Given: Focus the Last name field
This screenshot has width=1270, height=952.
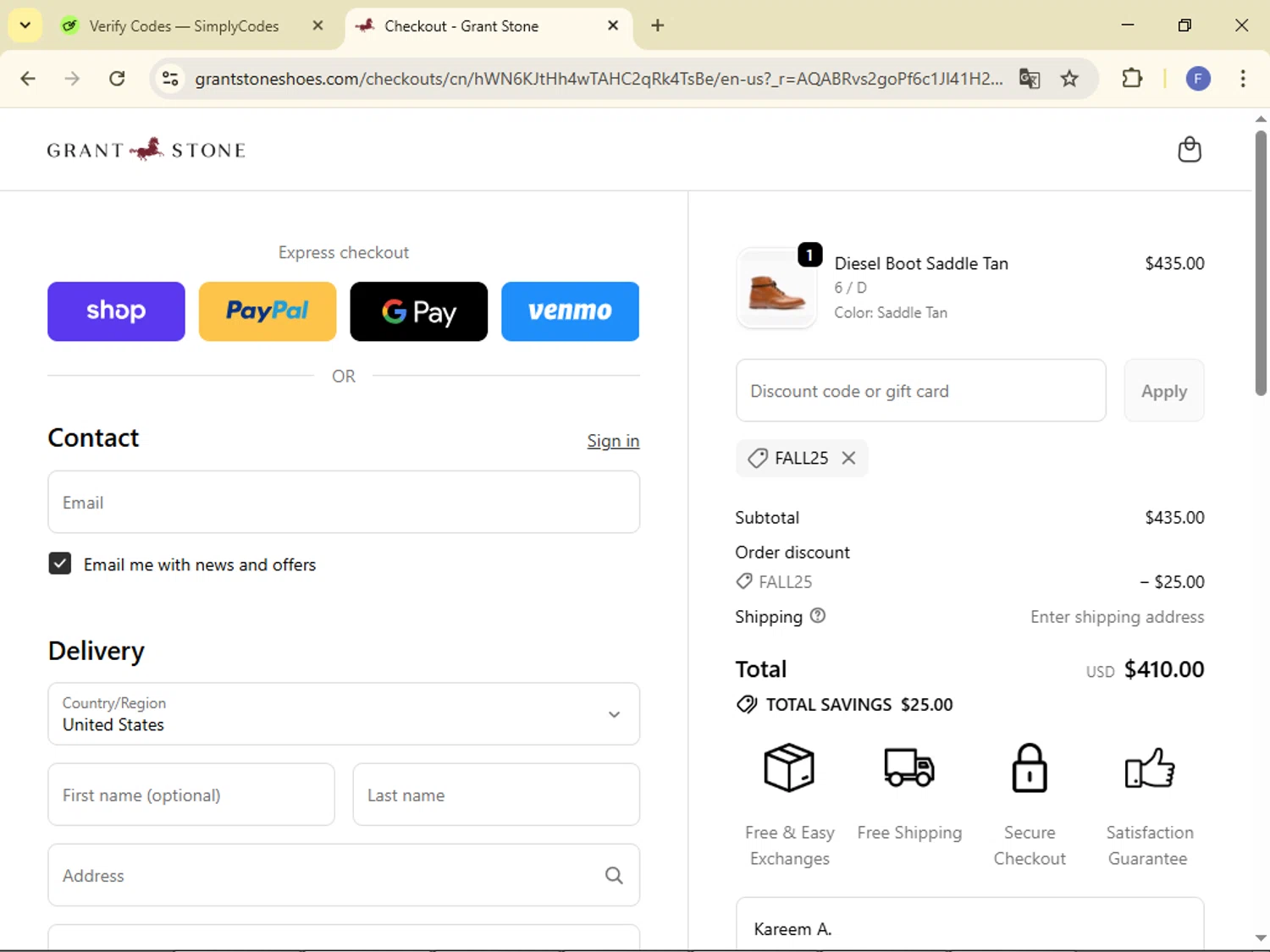Looking at the screenshot, I should (496, 795).
